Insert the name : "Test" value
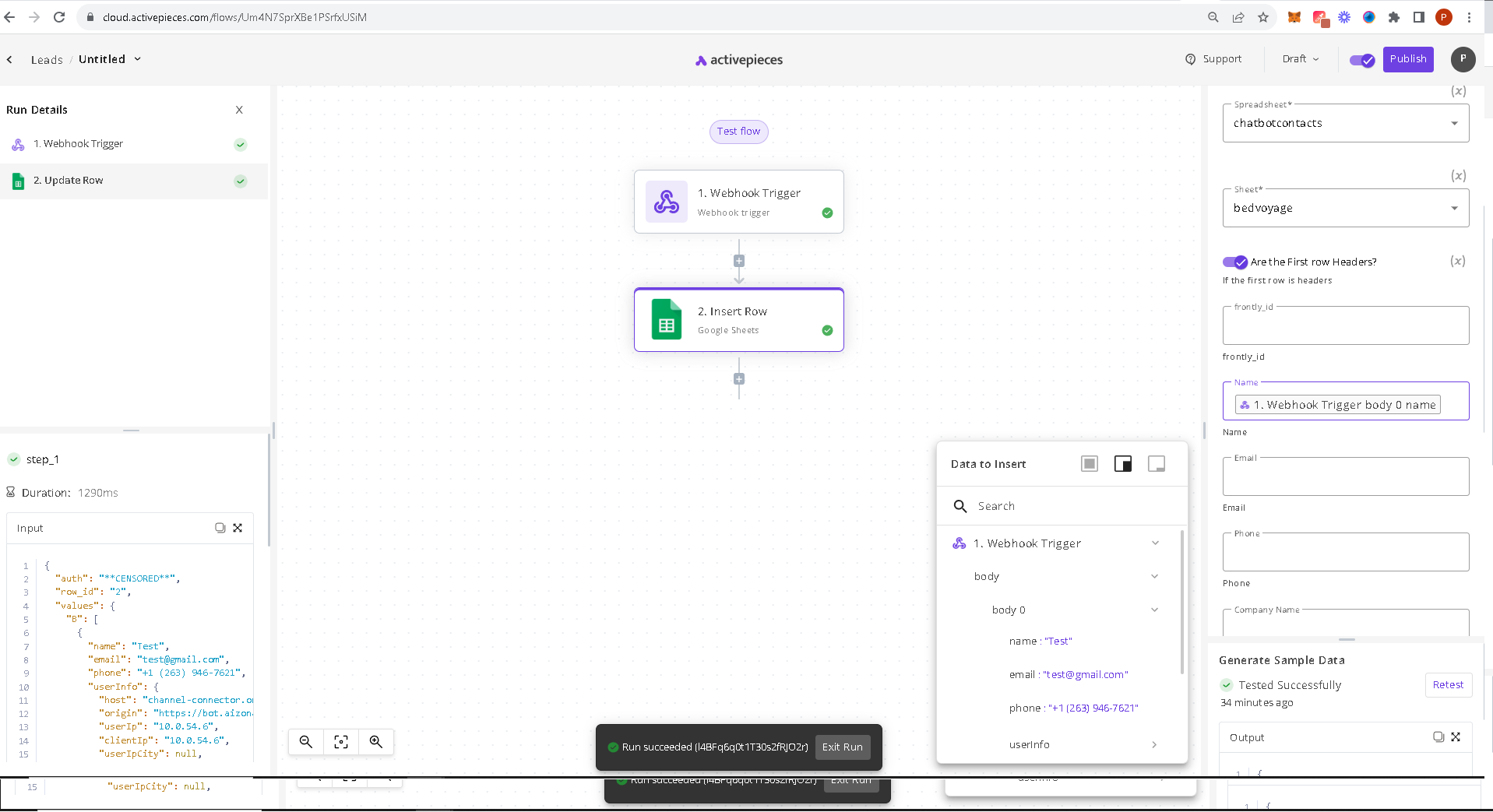The height and width of the screenshot is (812, 1493). tap(1041, 642)
